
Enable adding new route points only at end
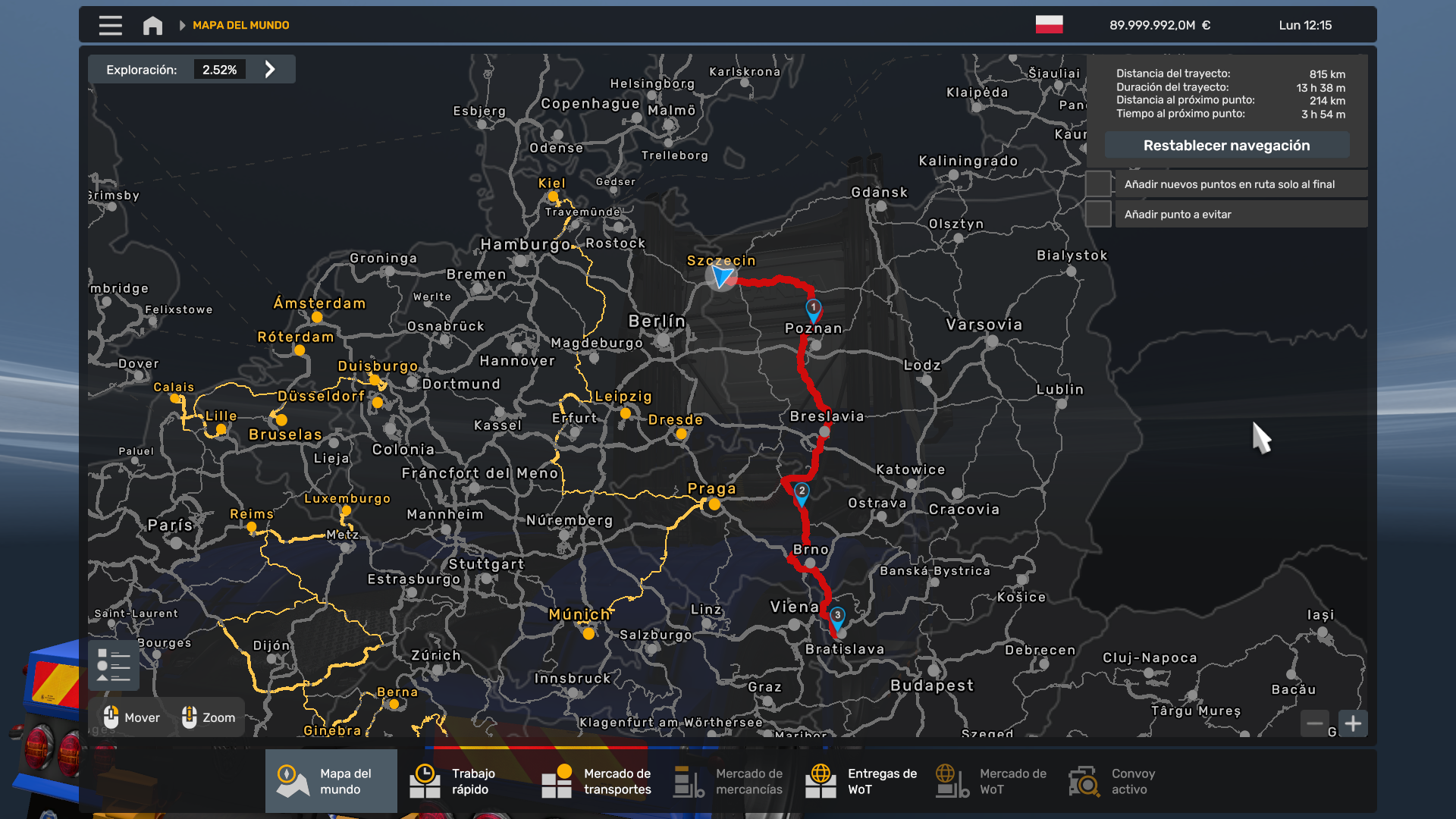pos(1098,184)
